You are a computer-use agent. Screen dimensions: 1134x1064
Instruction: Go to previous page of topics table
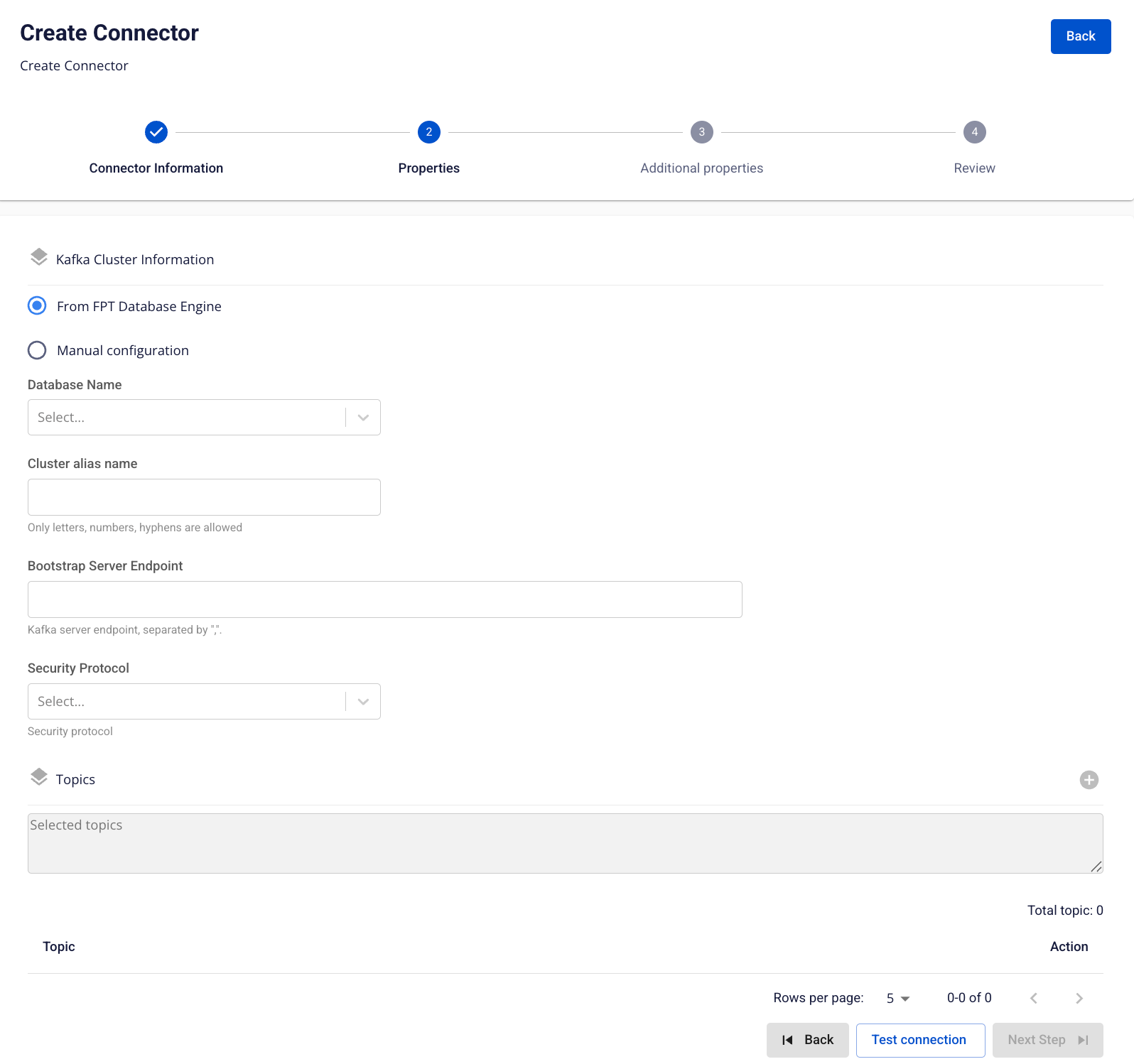[1034, 998]
